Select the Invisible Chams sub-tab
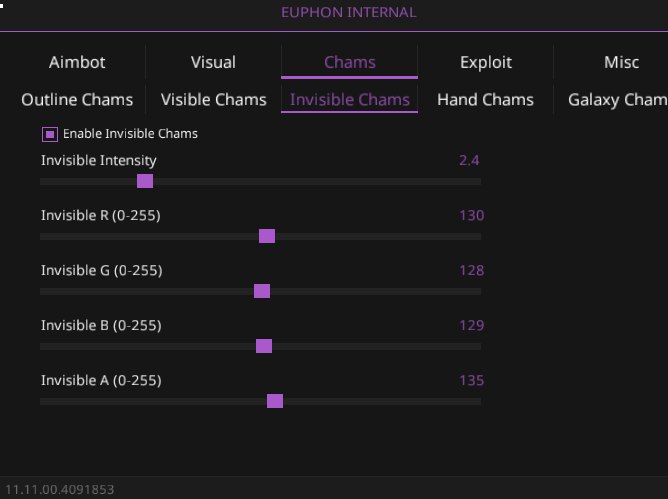Viewport: 668px width, 499px height. click(x=350, y=99)
